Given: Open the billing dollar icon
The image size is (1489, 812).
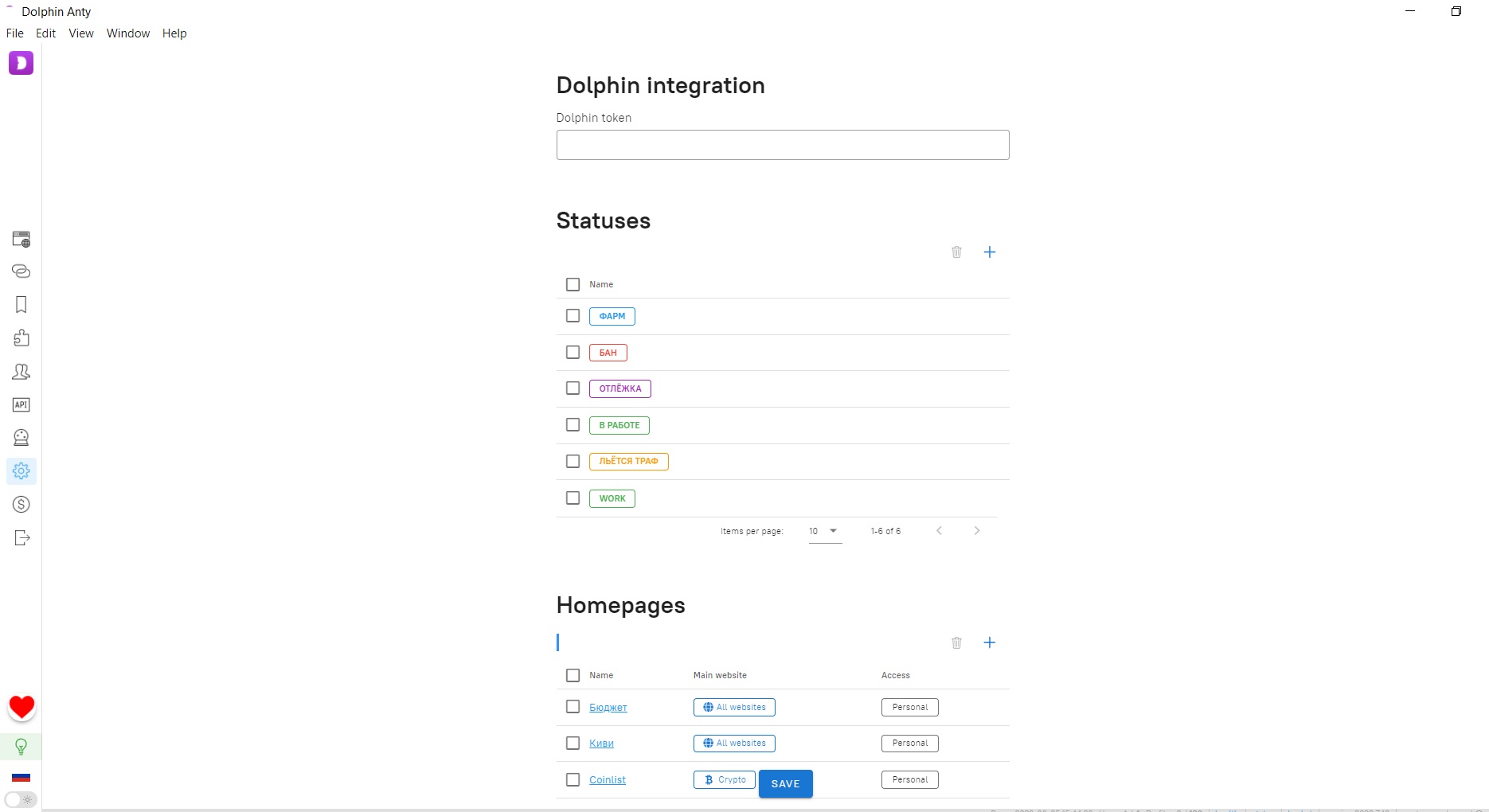Looking at the screenshot, I should pyautogui.click(x=21, y=504).
